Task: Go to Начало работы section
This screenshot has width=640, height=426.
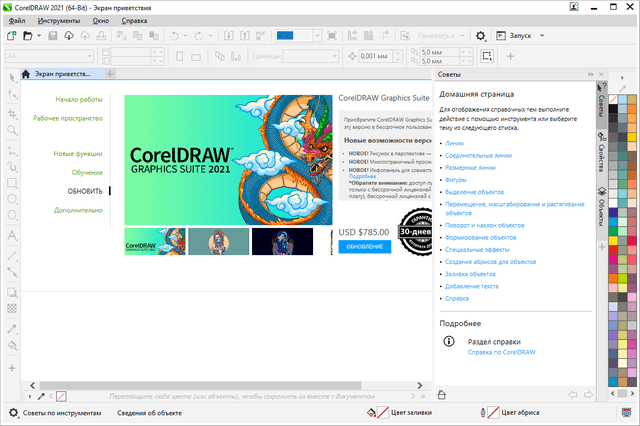Action: [x=79, y=100]
